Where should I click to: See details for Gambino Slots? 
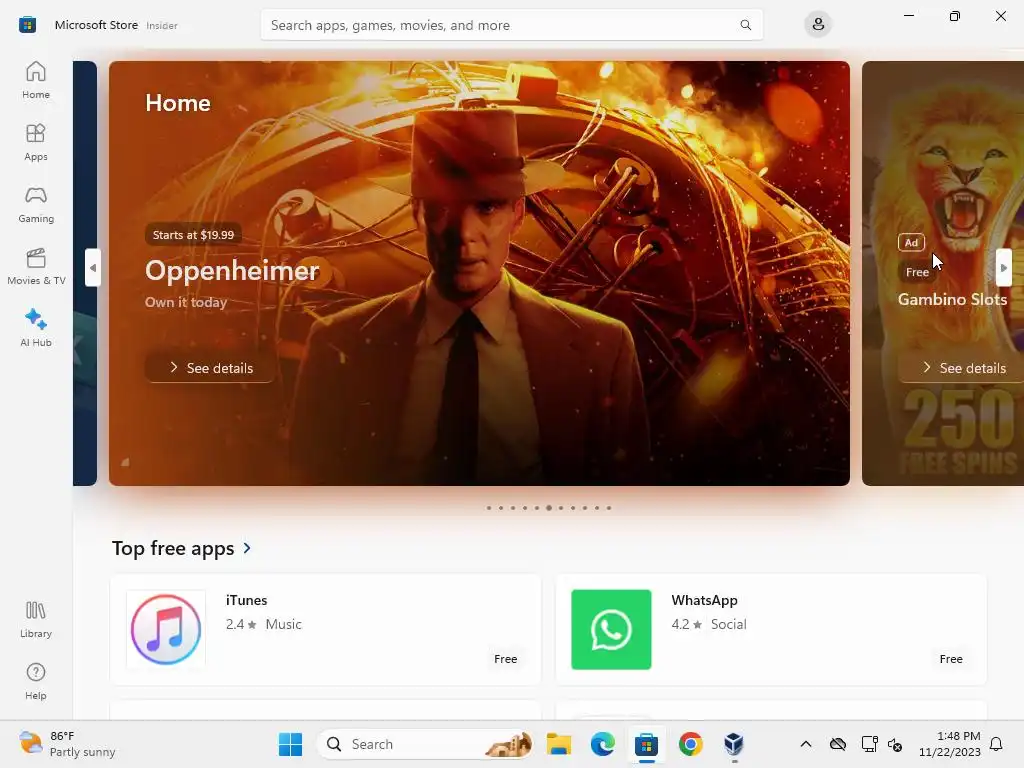pos(964,368)
